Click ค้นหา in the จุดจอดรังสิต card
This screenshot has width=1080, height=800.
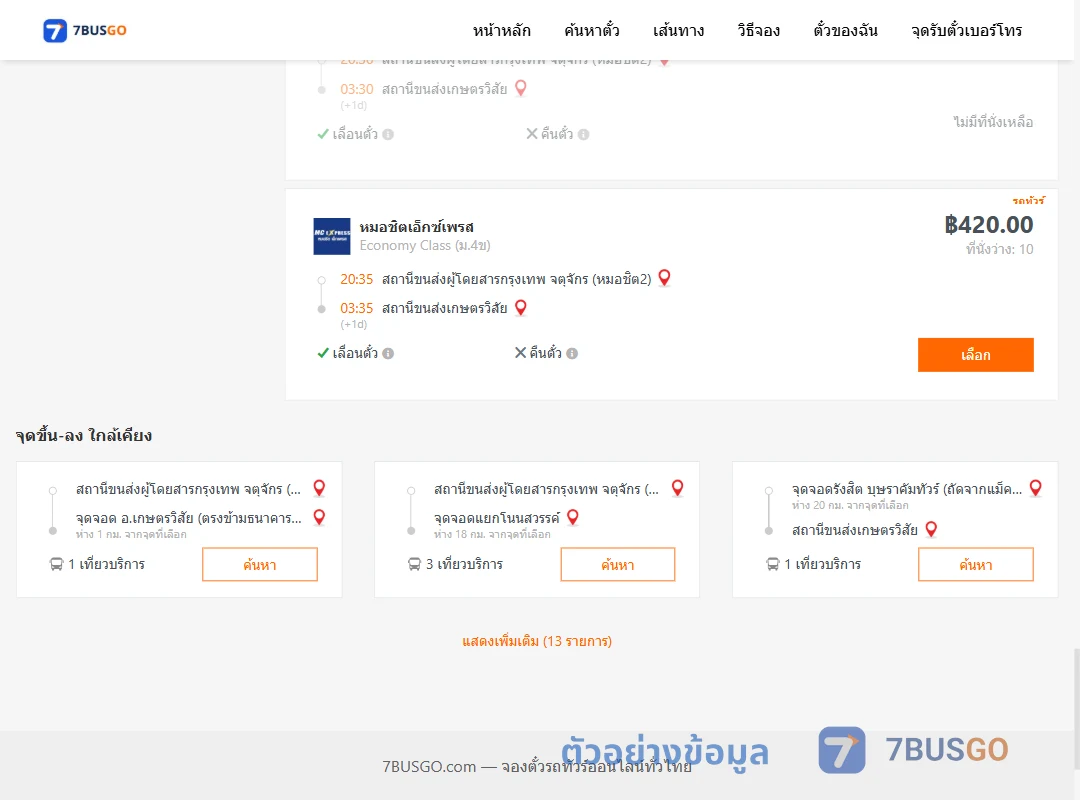coord(975,564)
